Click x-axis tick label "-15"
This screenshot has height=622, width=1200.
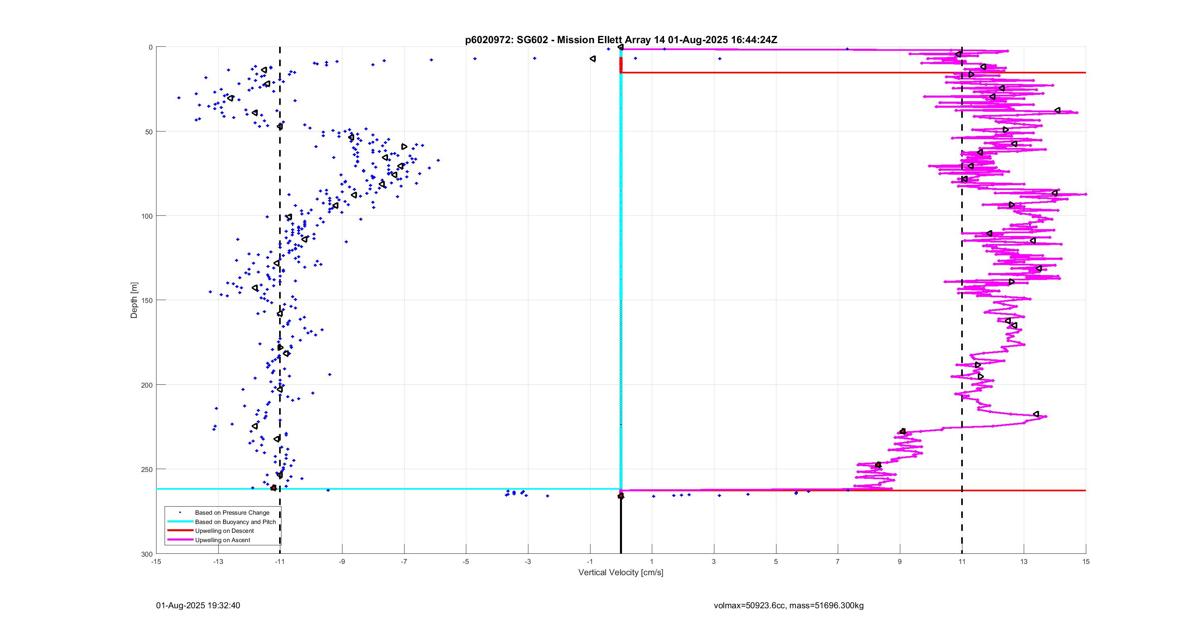156,562
